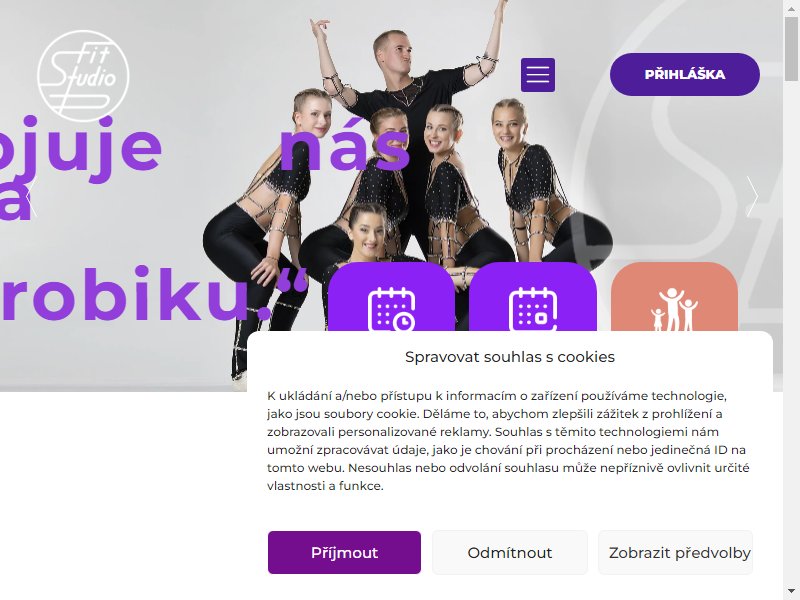Click the scrollbar down arrow

791,593
